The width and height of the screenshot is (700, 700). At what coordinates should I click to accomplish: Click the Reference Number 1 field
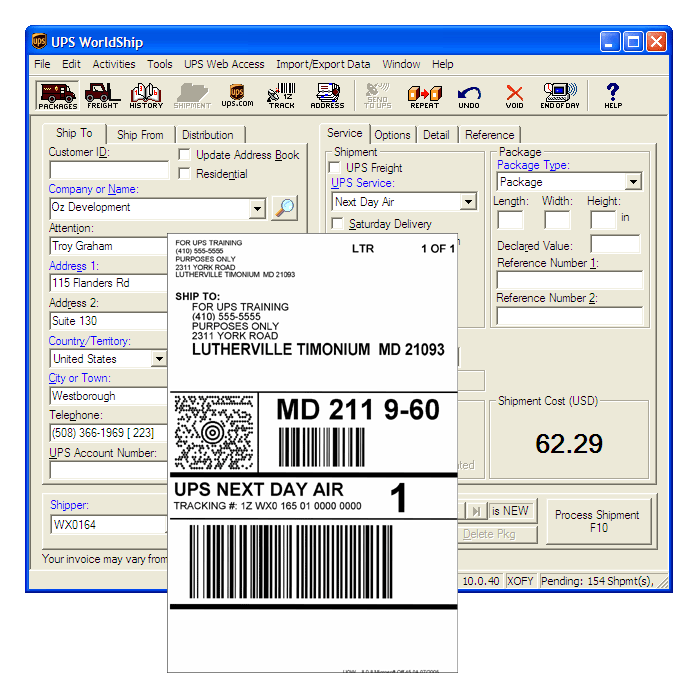pyautogui.click(x=570, y=280)
